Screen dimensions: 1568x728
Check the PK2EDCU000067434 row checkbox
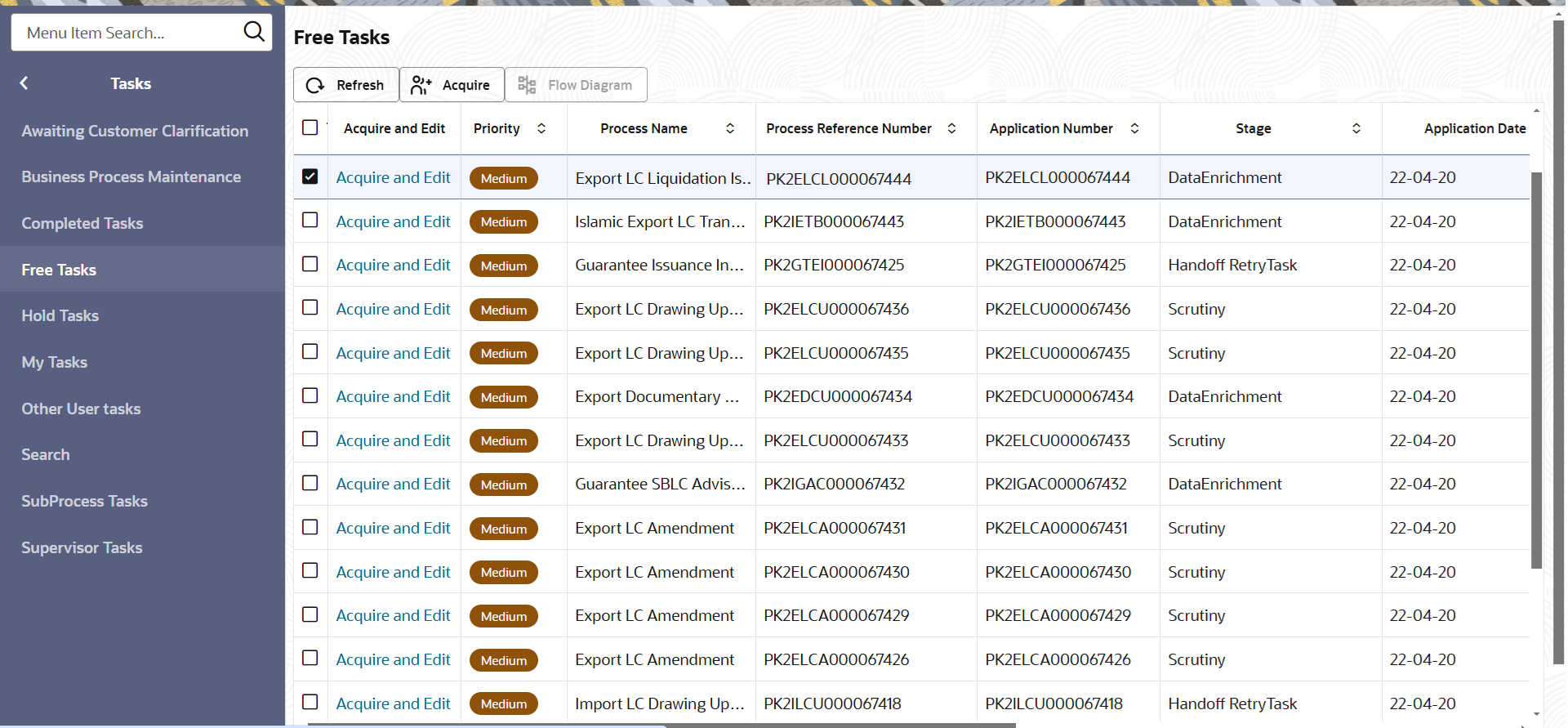pos(310,395)
